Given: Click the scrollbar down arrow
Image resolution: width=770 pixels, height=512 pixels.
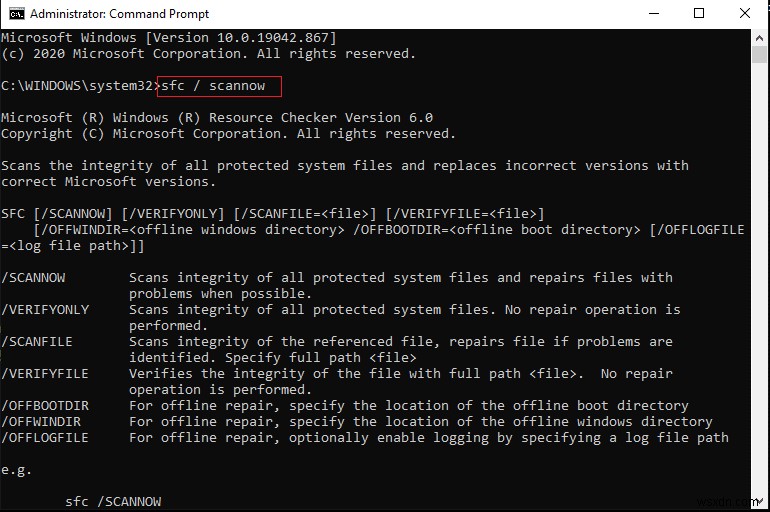Looking at the screenshot, I should coord(761,503).
